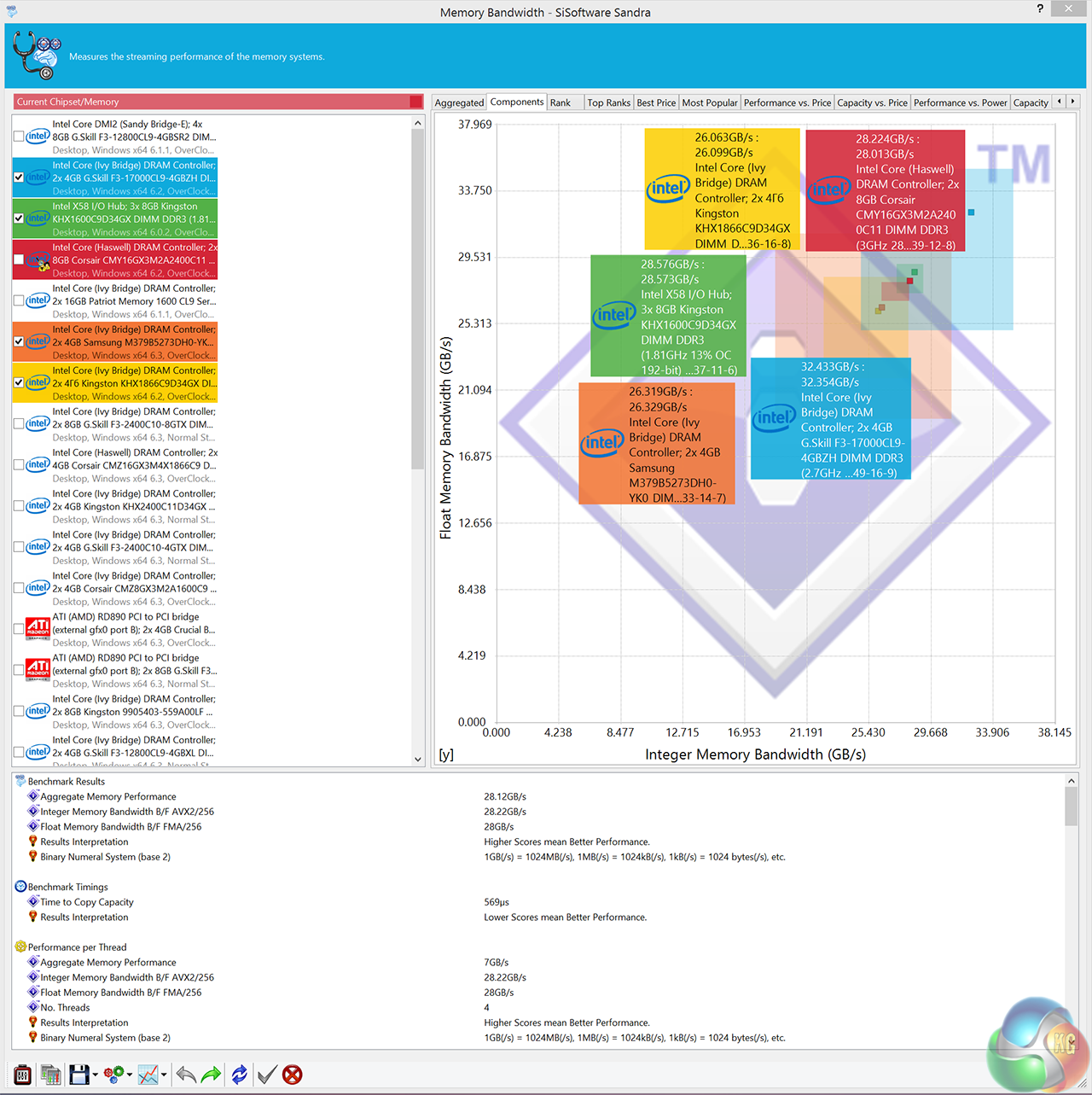Click the copy results chart icon
Screen dimensions: 1092x1095
coord(50,1075)
